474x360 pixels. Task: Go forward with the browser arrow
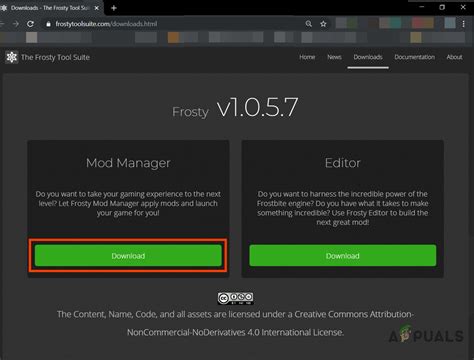16,24
